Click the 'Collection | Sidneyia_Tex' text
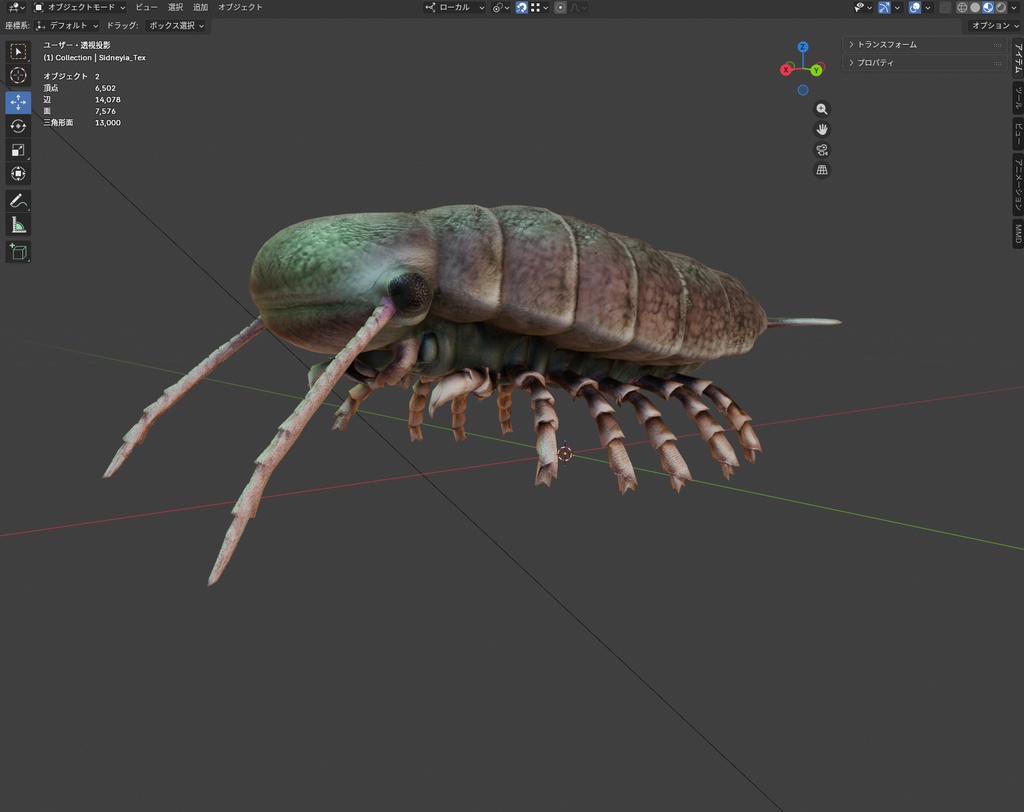 point(101,57)
